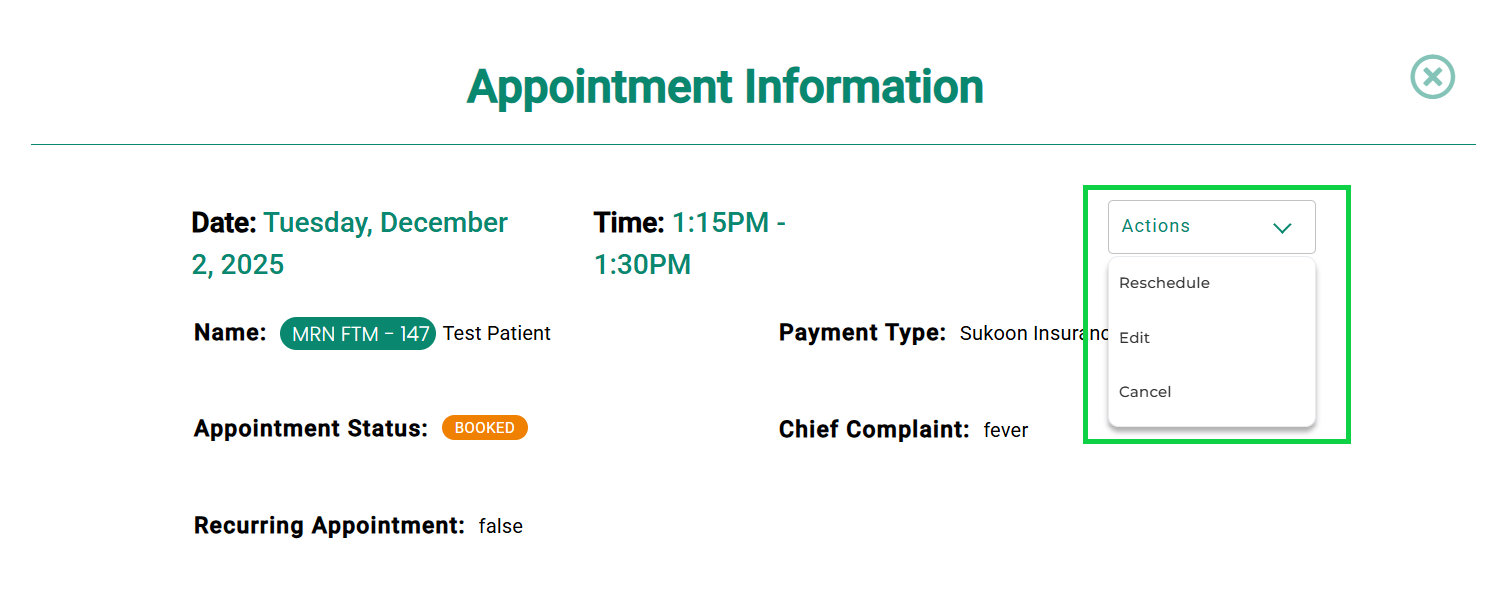Viewport: 1491px width, 613px height.
Task: Click the Test Patient name text
Action: click(497, 334)
